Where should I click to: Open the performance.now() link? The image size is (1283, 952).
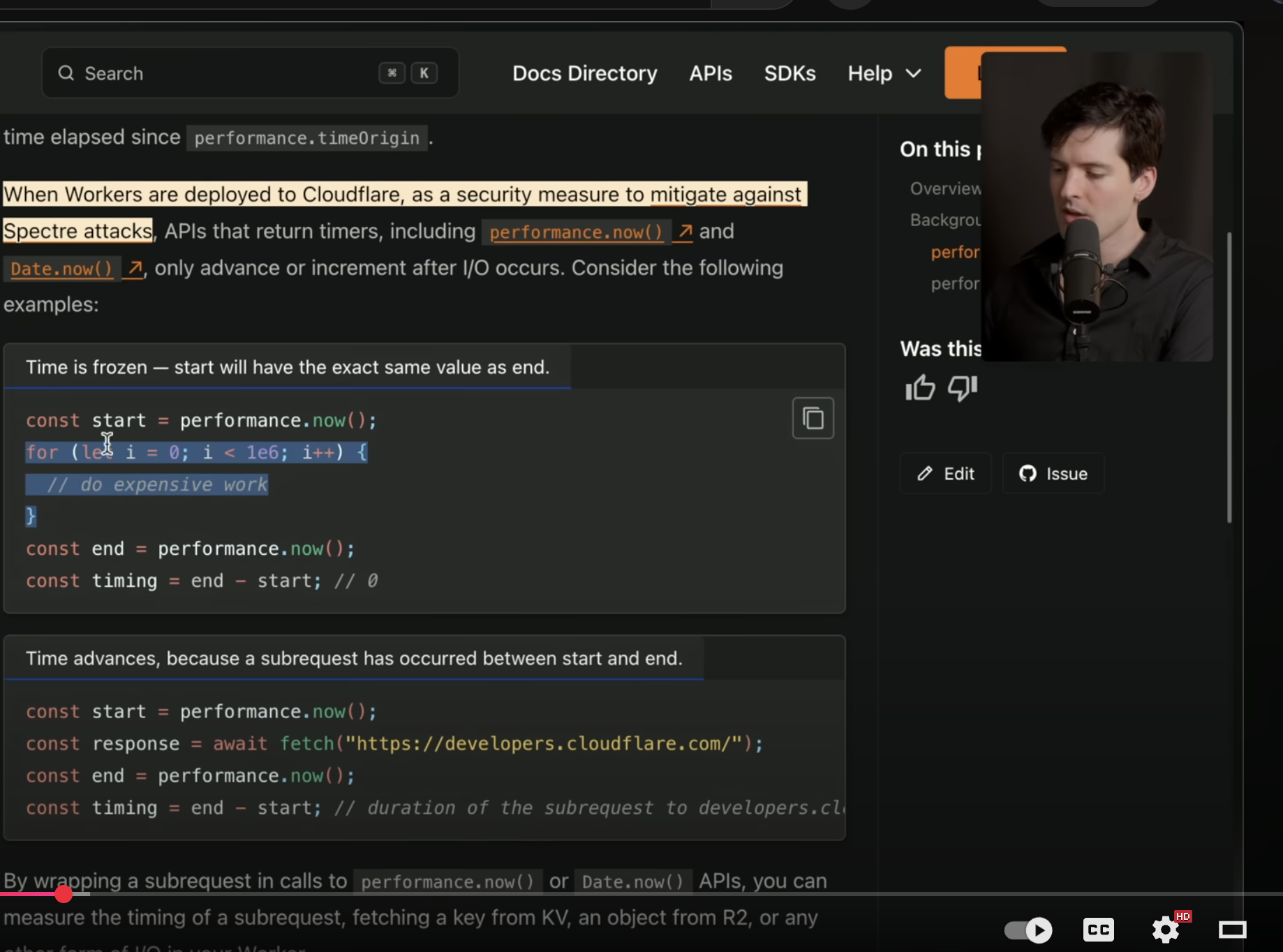click(575, 232)
